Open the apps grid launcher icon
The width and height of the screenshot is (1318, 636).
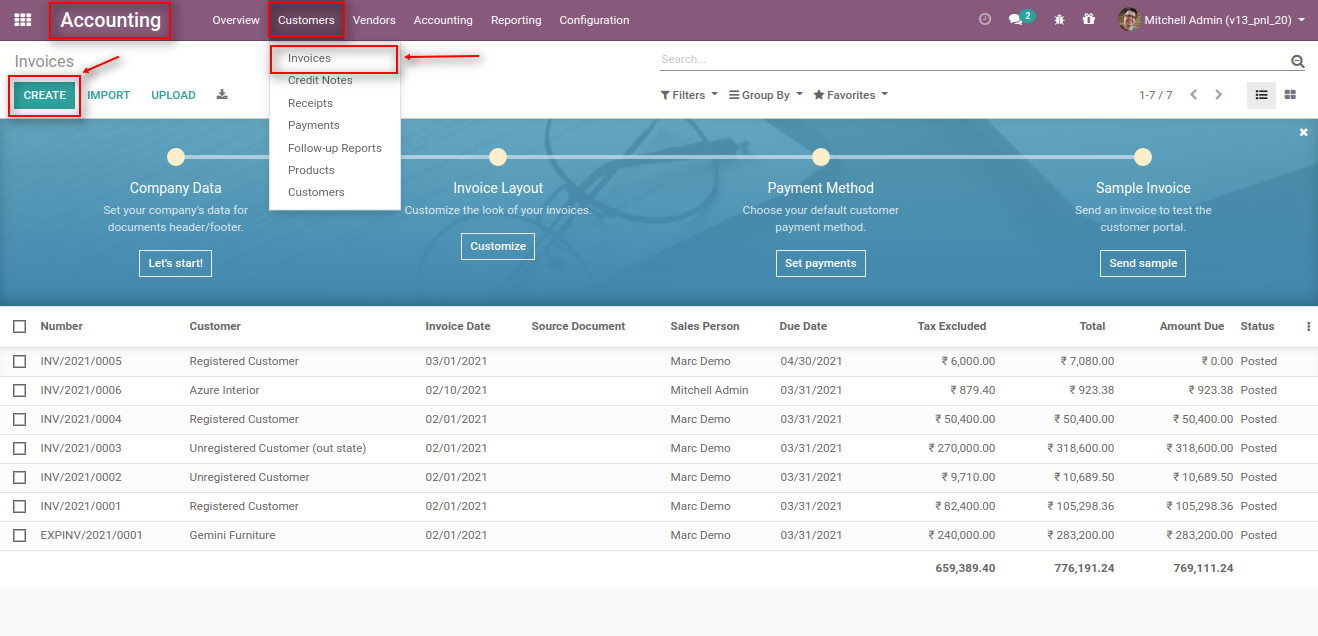click(x=22, y=19)
